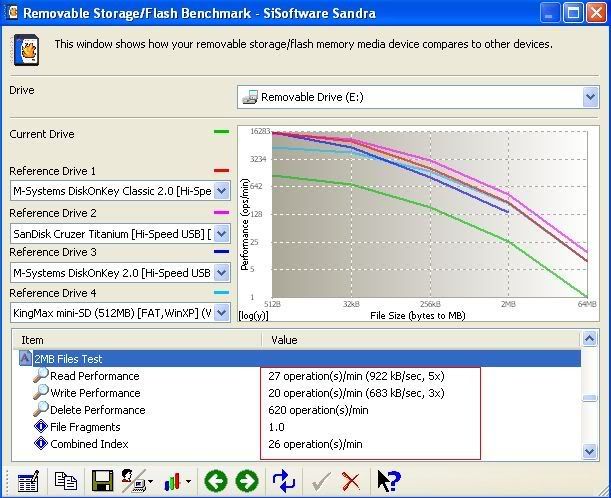Click the copy results icon
This screenshot has height=498, width=611.
(x=66, y=481)
